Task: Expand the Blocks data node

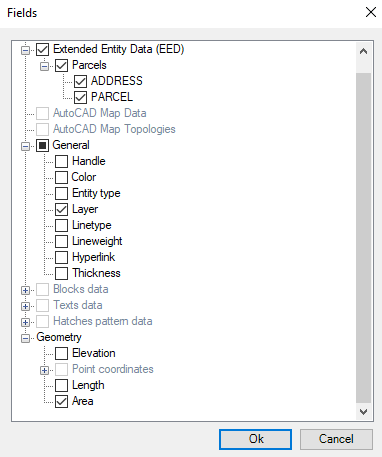Action: (x=25, y=290)
